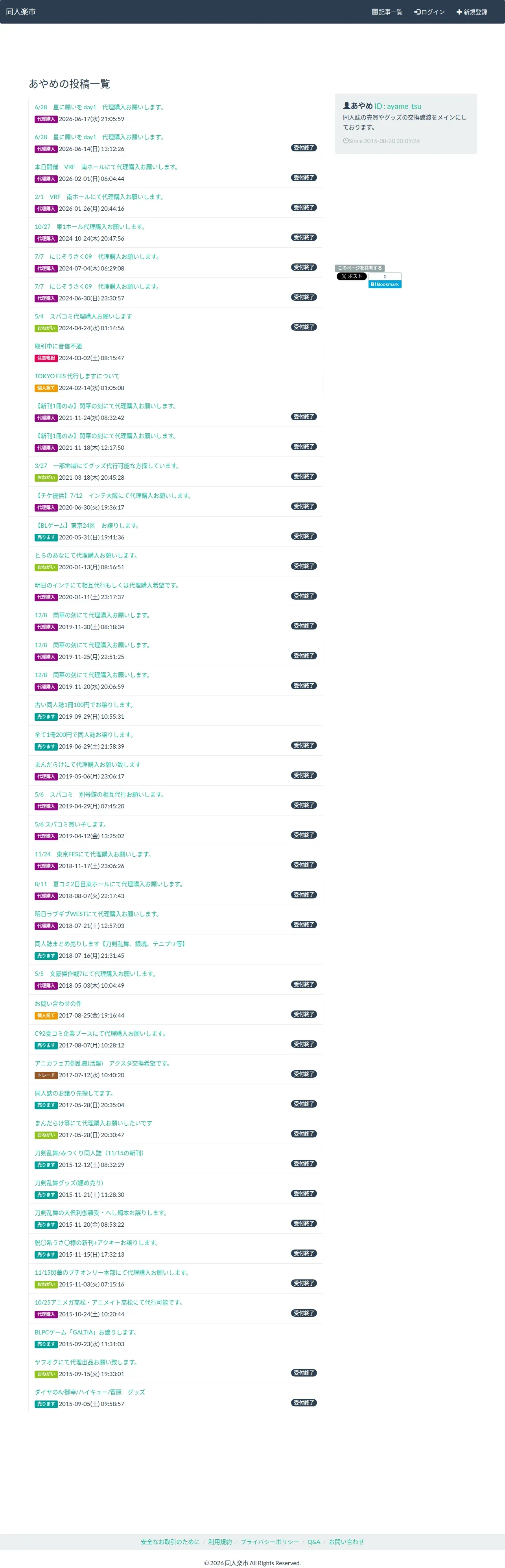Screen dimensions: 505x1568
Task: Open the TOKYO FES 代行しますについて post
Action: pos(77,376)
